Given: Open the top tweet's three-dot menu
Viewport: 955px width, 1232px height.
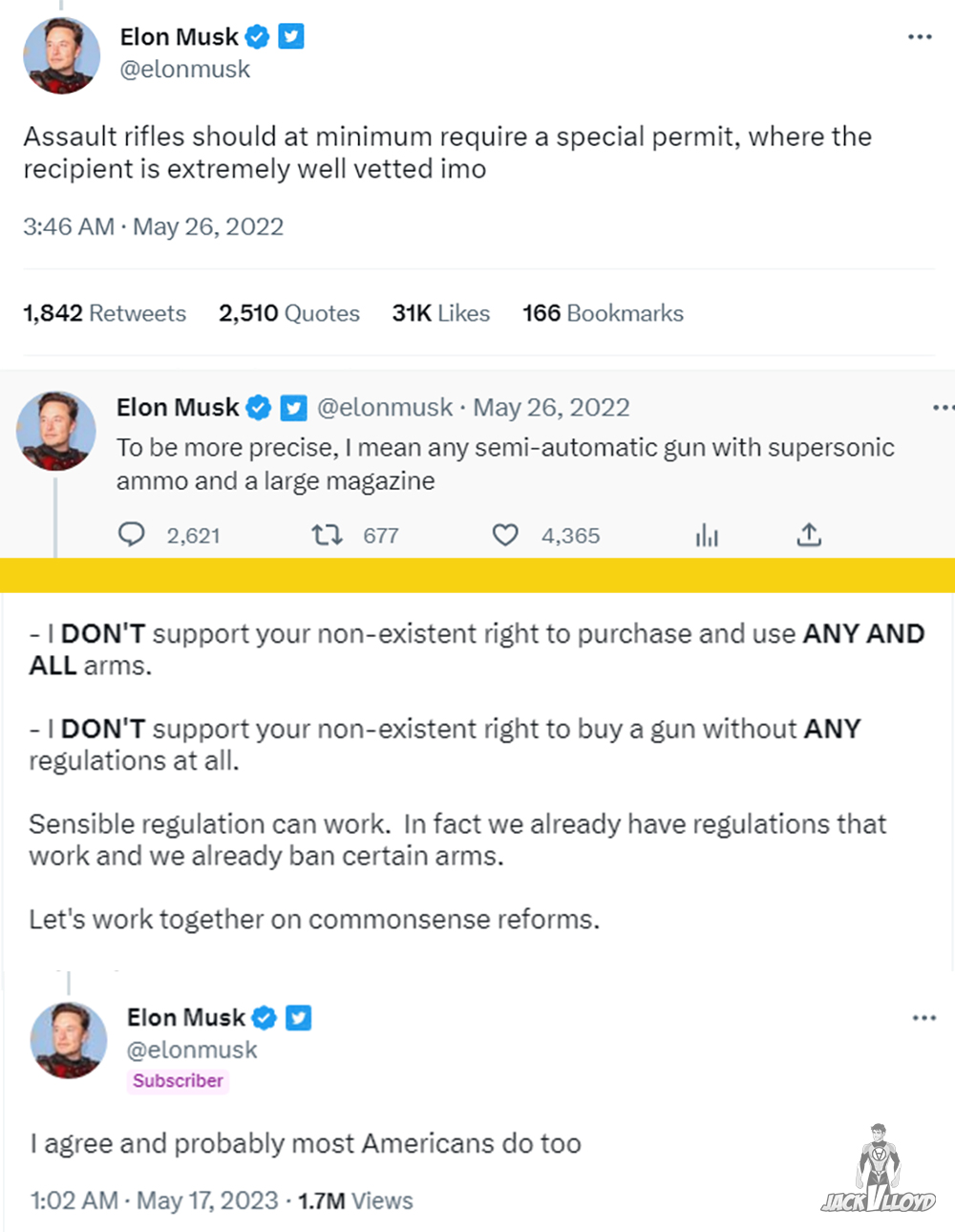Looking at the screenshot, I should click(920, 37).
